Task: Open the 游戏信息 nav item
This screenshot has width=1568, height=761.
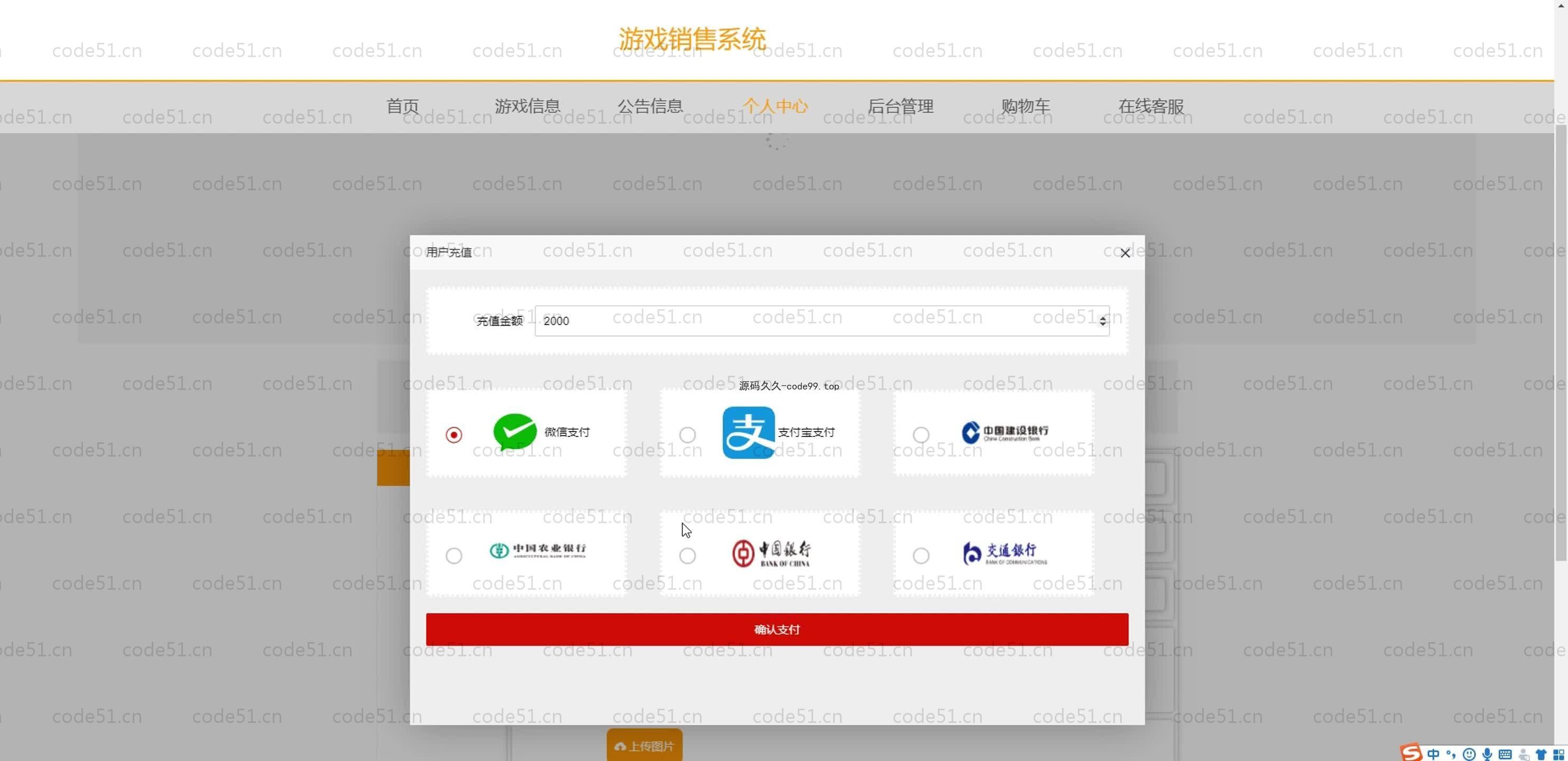Action: pos(527,106)
